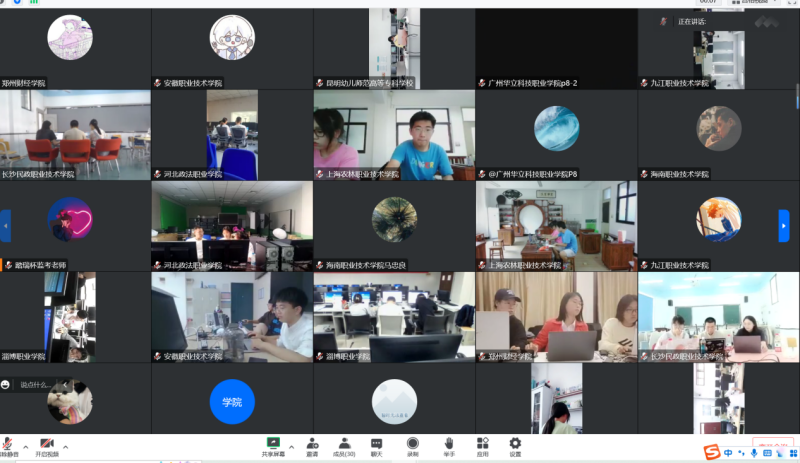800x463 pixels.
Task: Toggle the microphone mute button
Action: [x=6, y=445]
